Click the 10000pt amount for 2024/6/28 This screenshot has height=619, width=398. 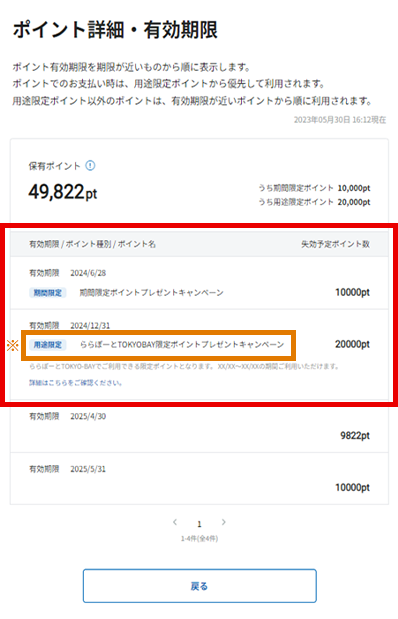[x=352, y=292]
